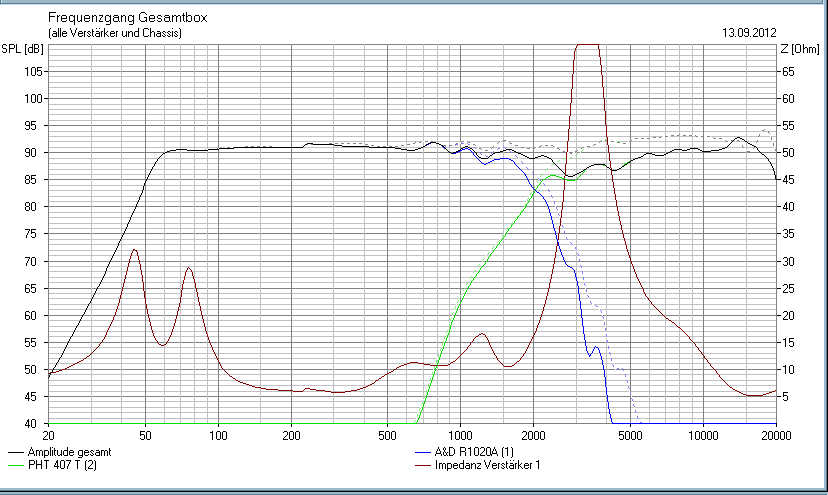Click the date '13.09.2012'

click(749, 33)
